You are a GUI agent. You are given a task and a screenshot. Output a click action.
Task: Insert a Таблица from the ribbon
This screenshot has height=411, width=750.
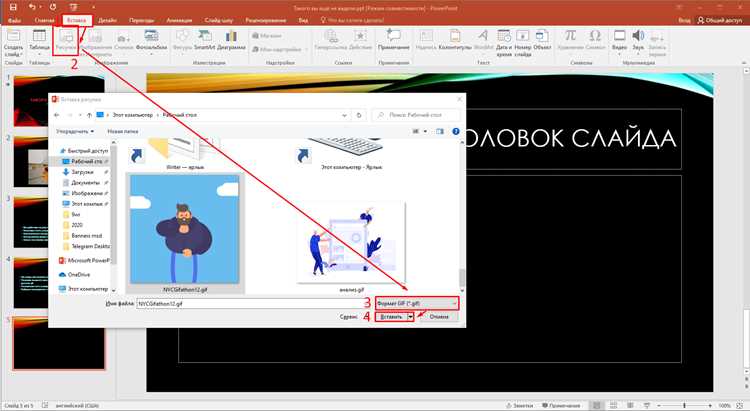(x=39, y=41)
